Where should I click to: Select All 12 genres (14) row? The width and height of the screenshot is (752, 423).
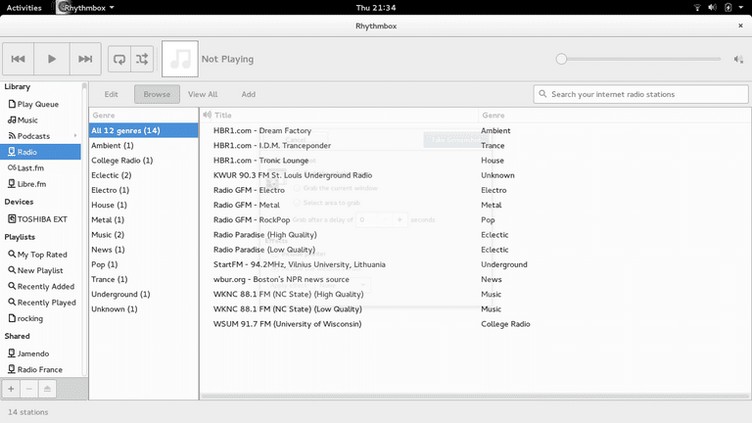[x=143, y=130]
